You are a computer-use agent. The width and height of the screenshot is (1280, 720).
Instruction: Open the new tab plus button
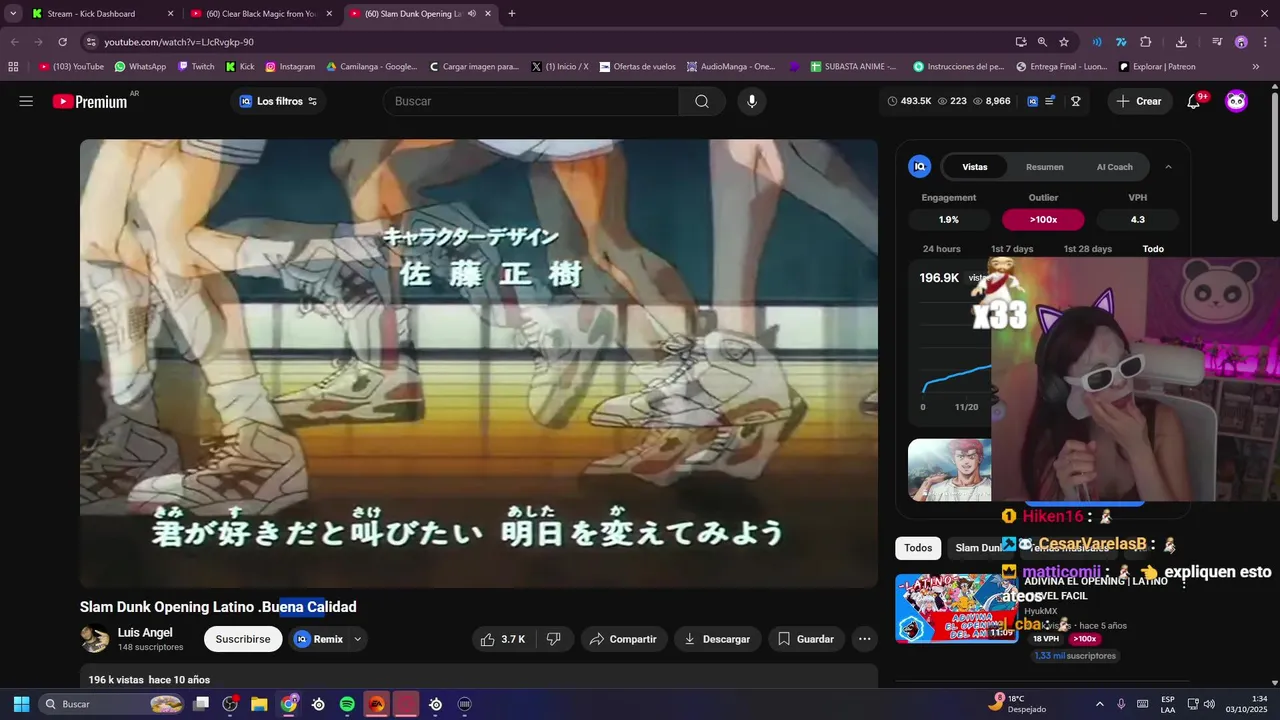512,14
